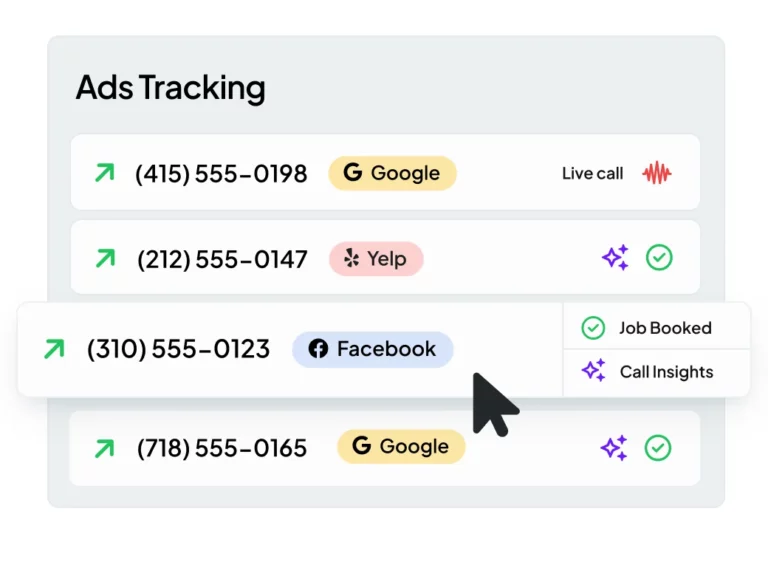Image resolution: width=768 pixels, height=576 pixels.
Task: Open the (415) 555-0198 phone number
Action: point(221,173)
